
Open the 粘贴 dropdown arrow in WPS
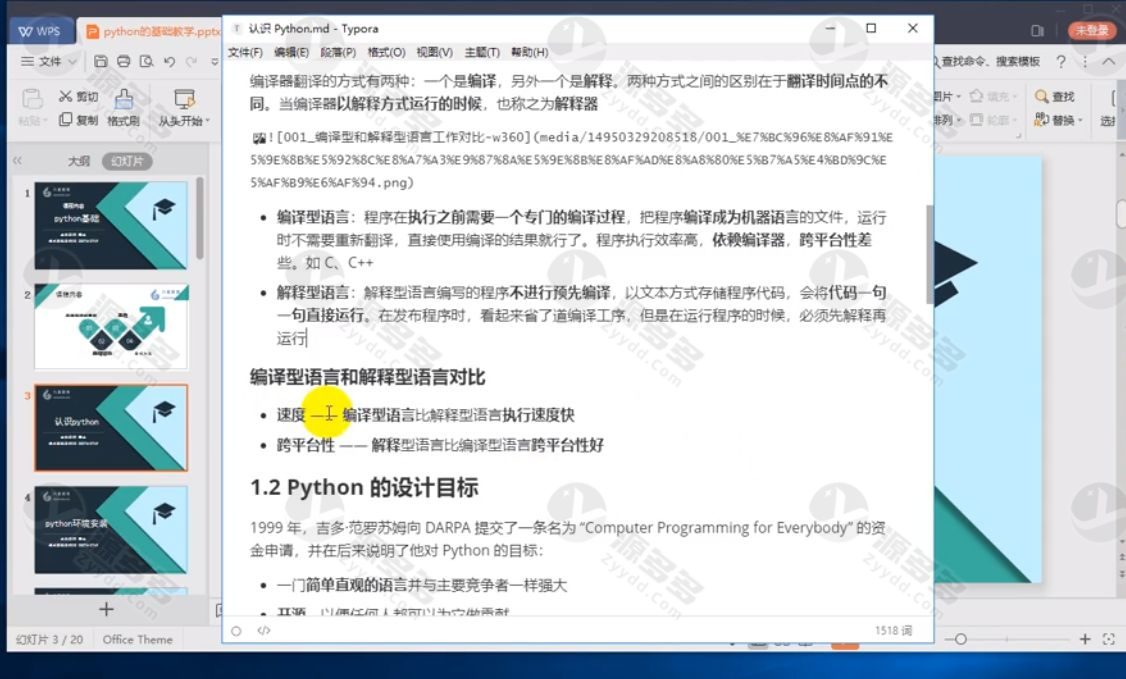click(x=44, y=121)
